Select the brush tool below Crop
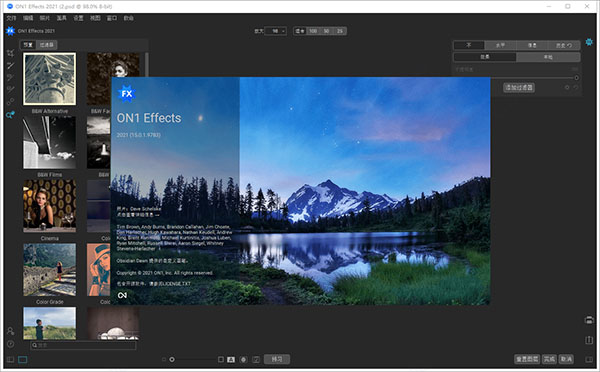 (x=10, y=65)
